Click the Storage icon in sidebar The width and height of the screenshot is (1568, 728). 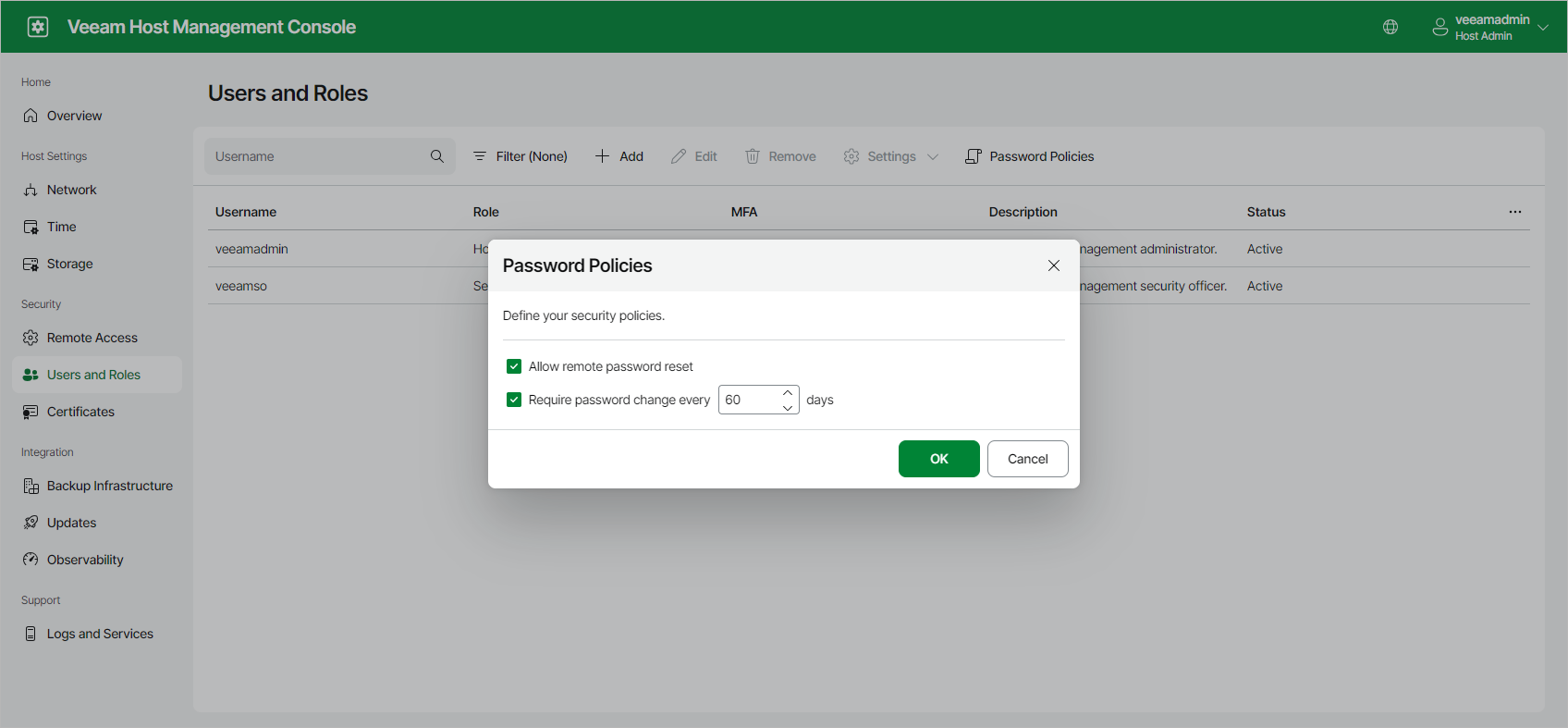(x=31, y=264)
